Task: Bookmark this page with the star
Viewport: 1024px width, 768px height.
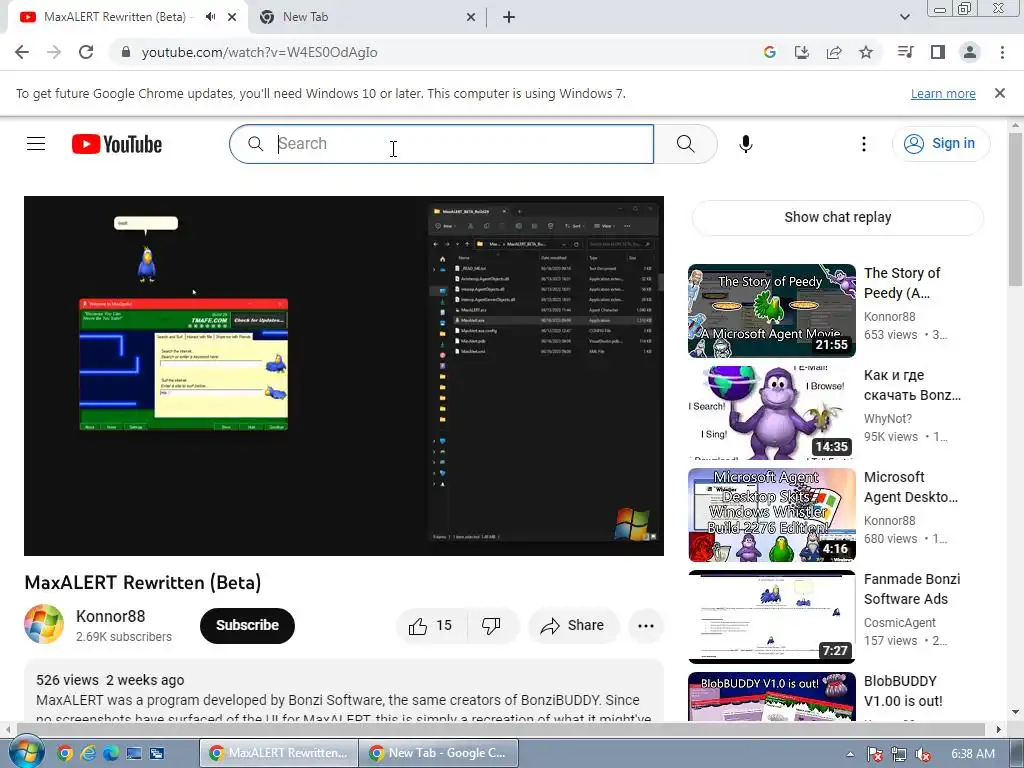Action: coord(866,52)
